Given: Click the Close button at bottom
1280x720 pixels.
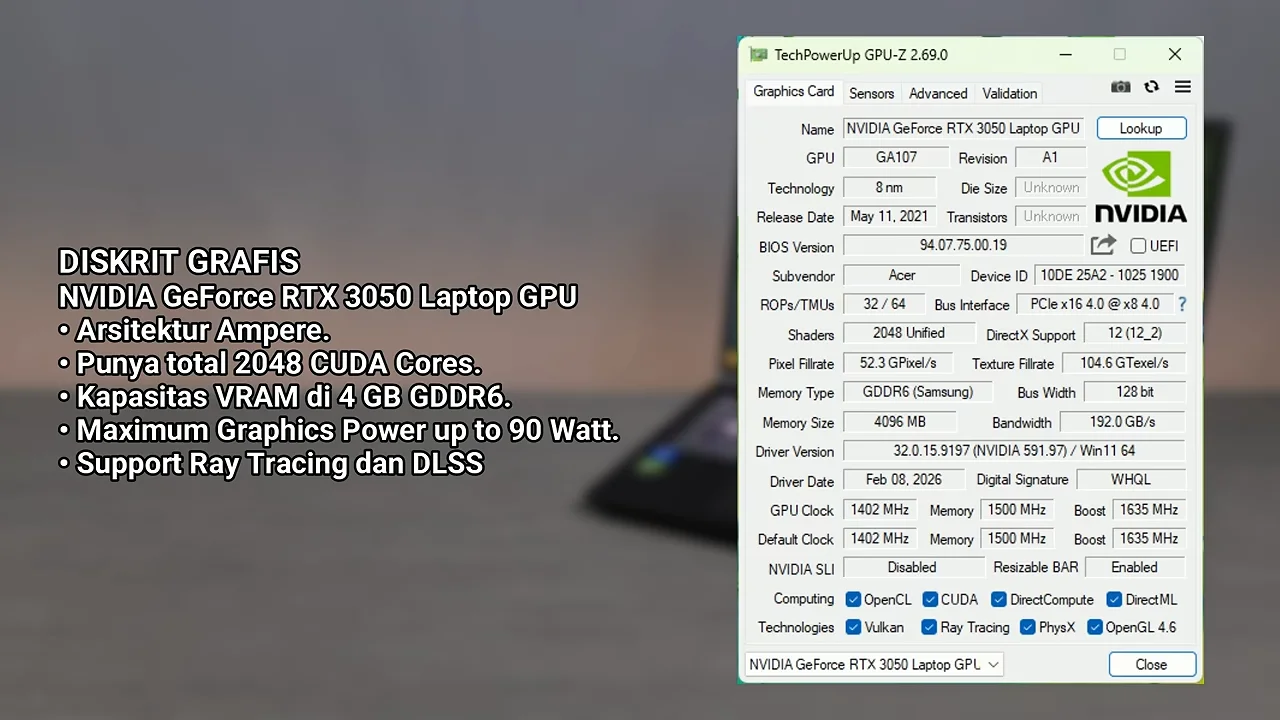Looking at the screenshot, I should 1151,664.
